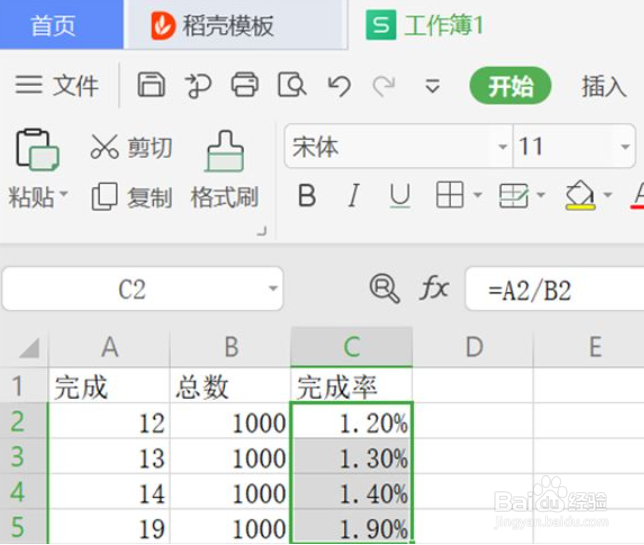The height and width of the screenshot is (545, 644).
Task: Click cell showing 1.20%
Action: point(352,421)
